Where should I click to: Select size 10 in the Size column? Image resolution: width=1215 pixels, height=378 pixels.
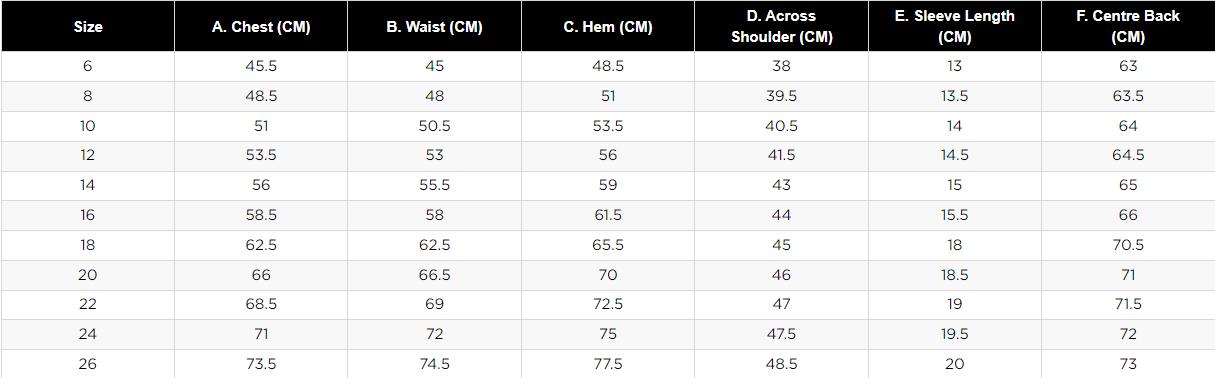pyautogui.click(x=88, y=126)
